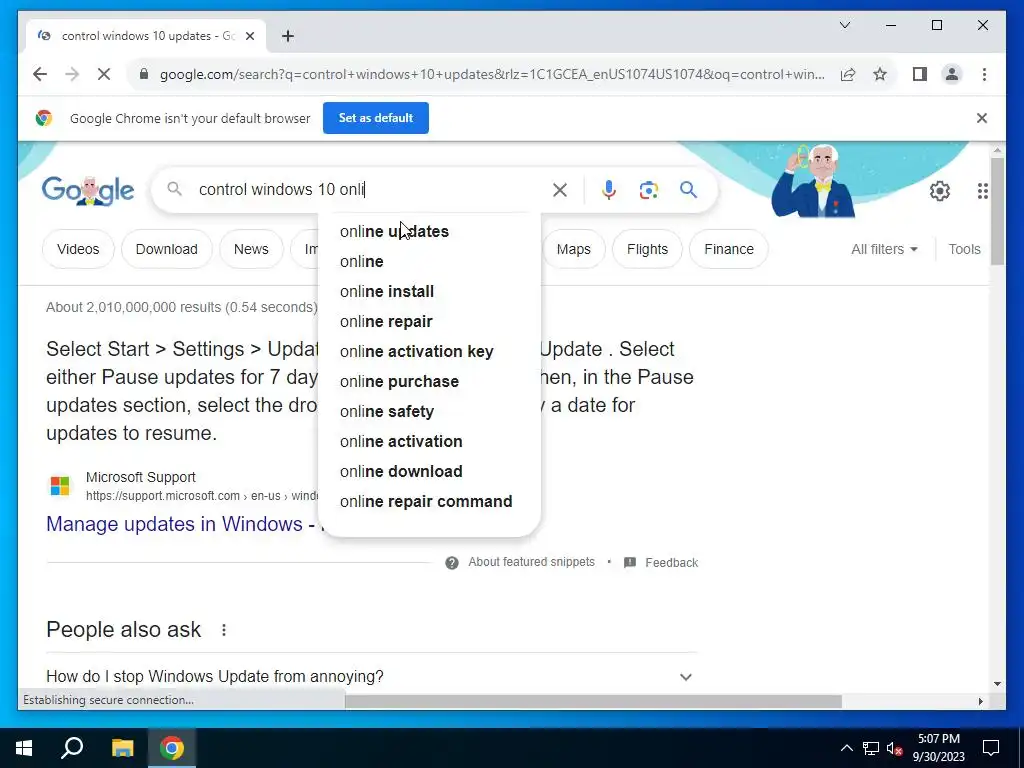
Task: Close the 'control windows 10 updates' tab
Action: click(249, 36)
